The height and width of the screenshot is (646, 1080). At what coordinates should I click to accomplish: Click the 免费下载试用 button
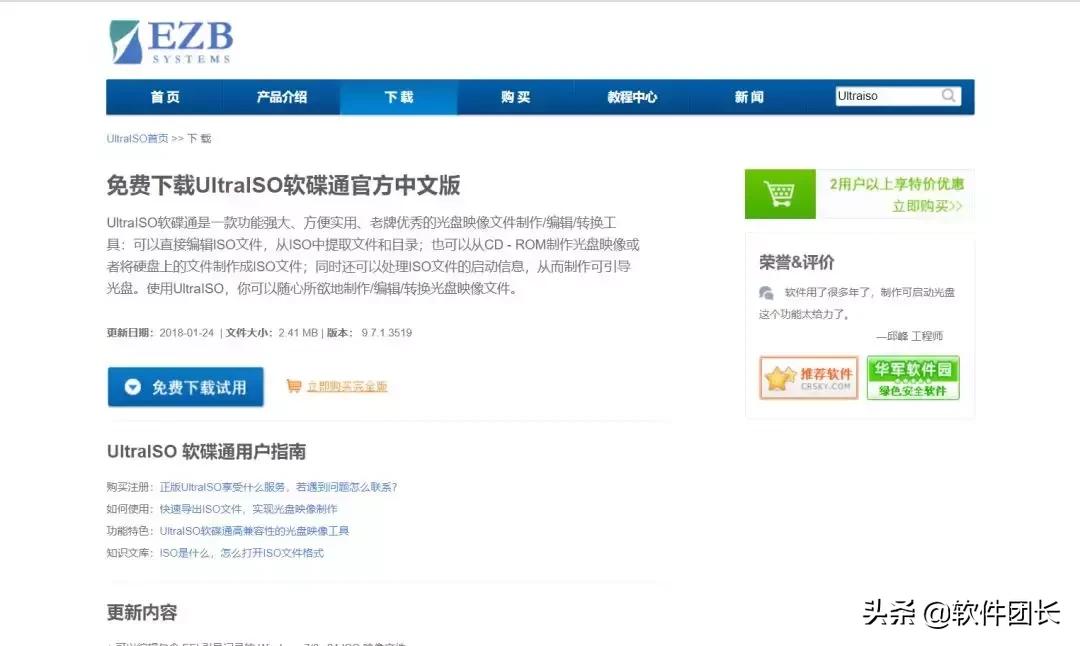(185, 388)
